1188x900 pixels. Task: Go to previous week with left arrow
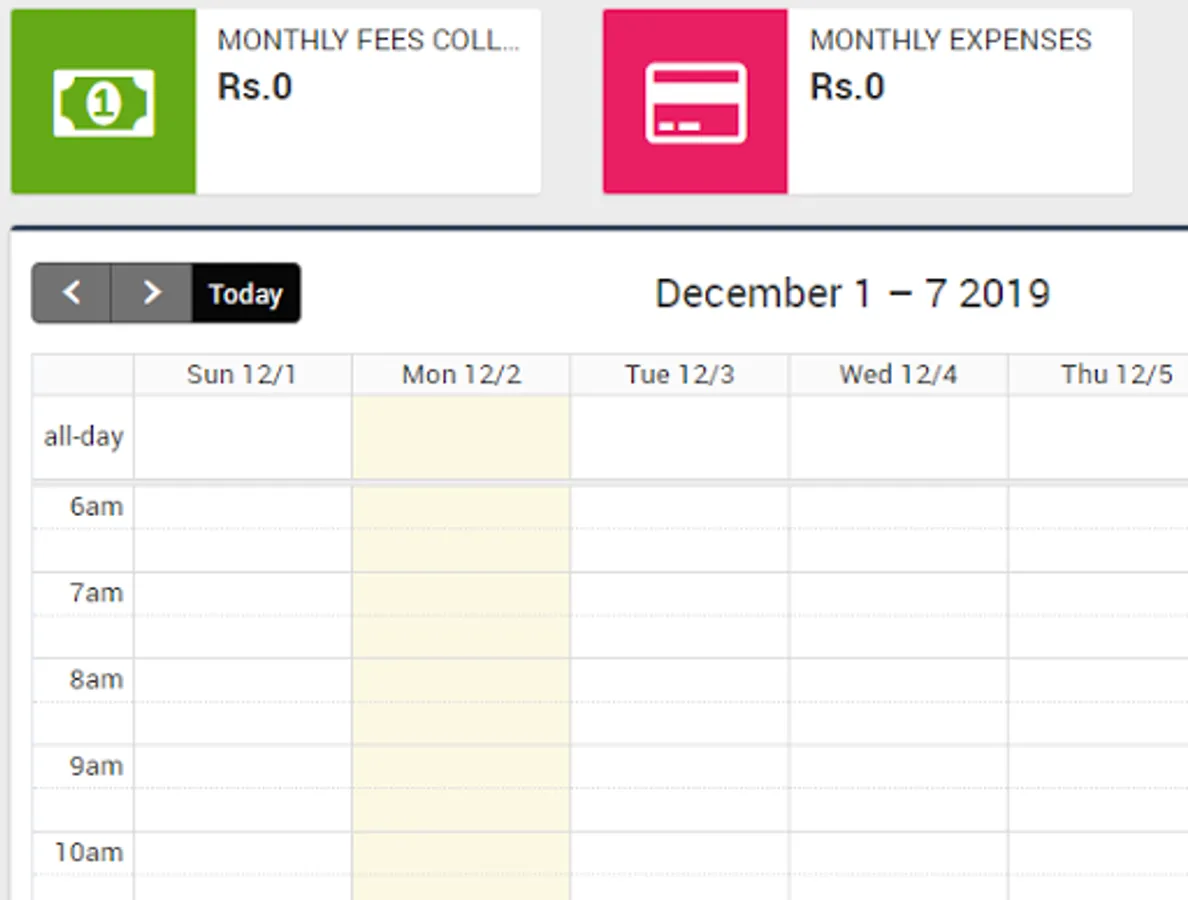click(71, 293)
